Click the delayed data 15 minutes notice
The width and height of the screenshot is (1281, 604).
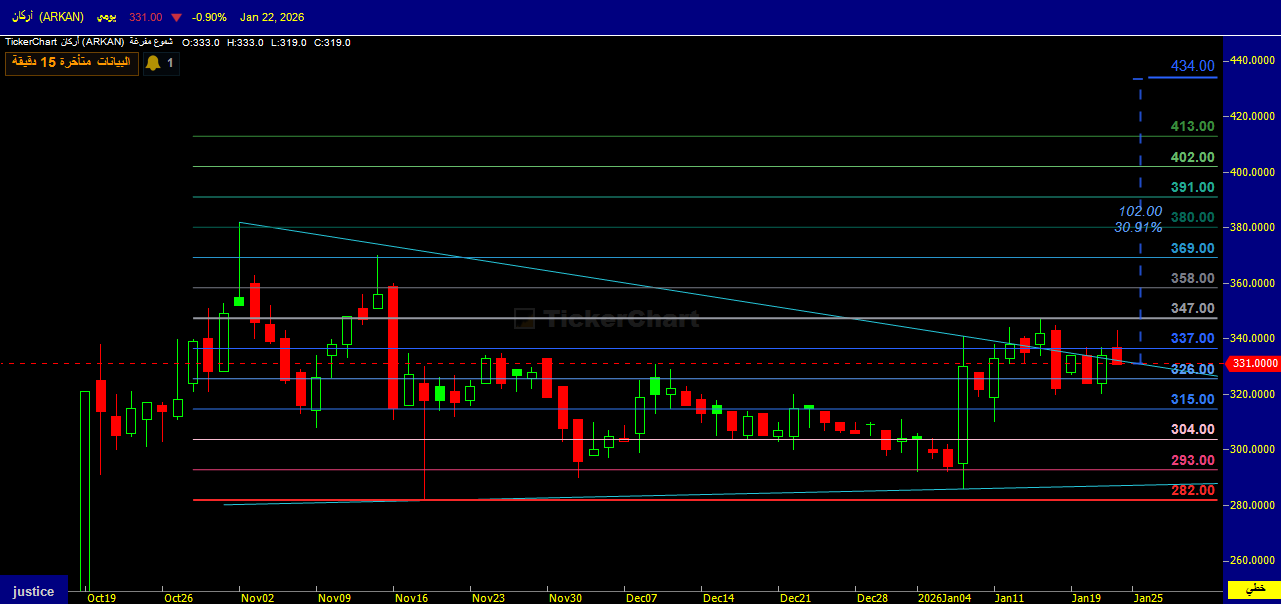tap(69, 63)
